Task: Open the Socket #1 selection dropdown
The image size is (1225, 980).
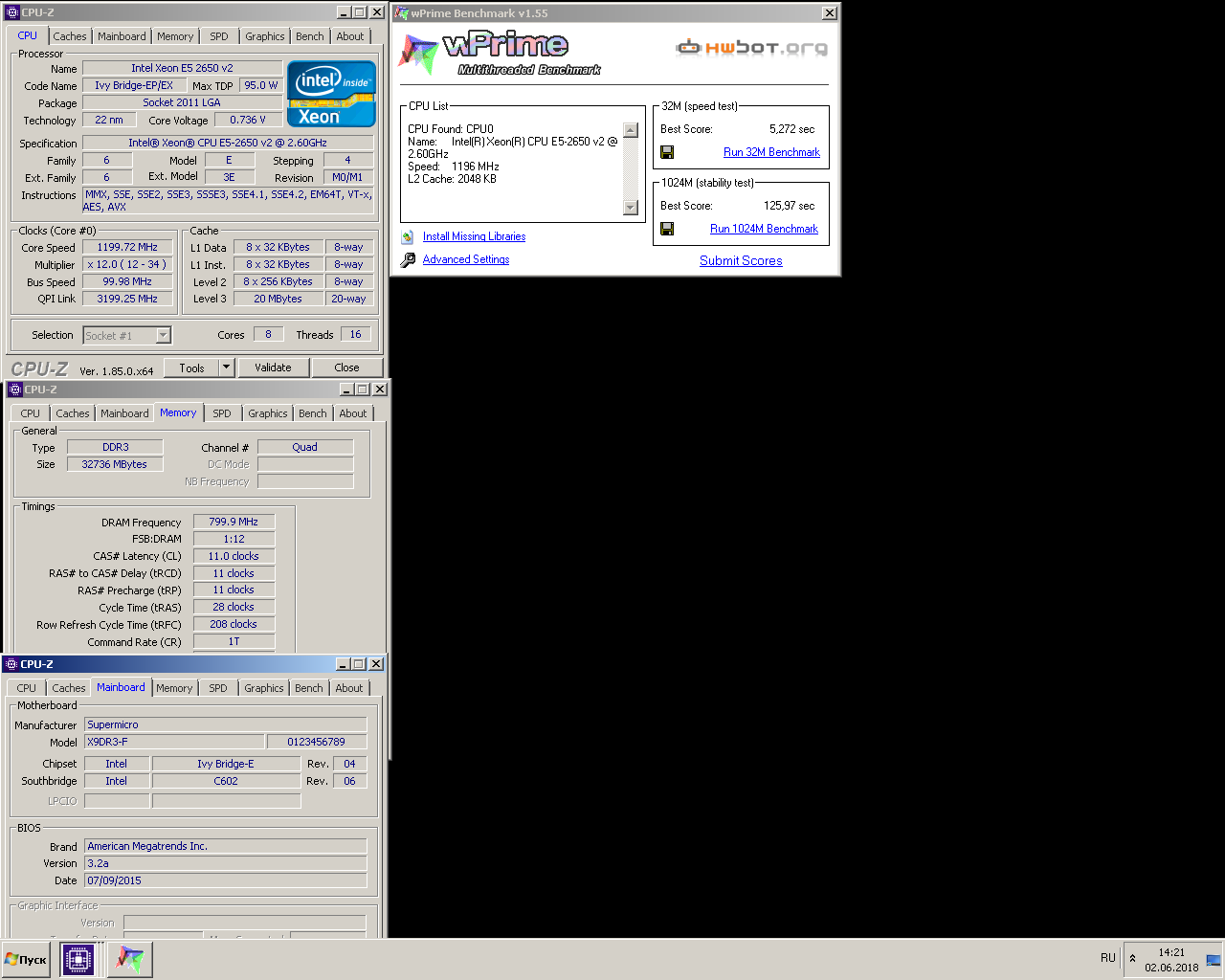Action: tap(164, 335)
